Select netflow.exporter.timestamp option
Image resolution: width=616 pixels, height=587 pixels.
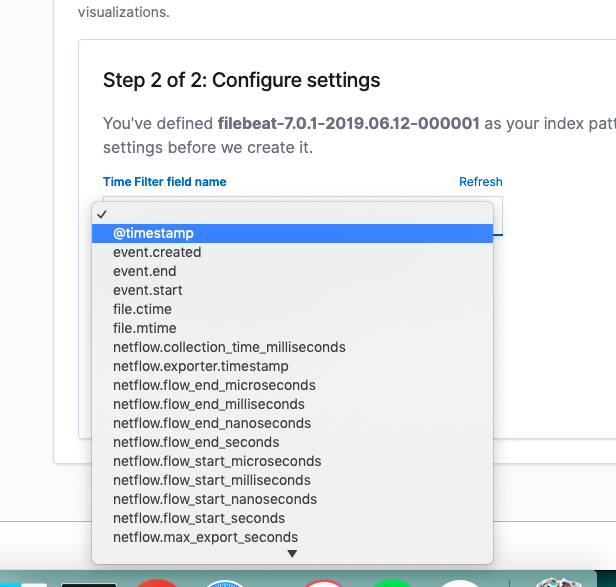(x=292, y=366)
